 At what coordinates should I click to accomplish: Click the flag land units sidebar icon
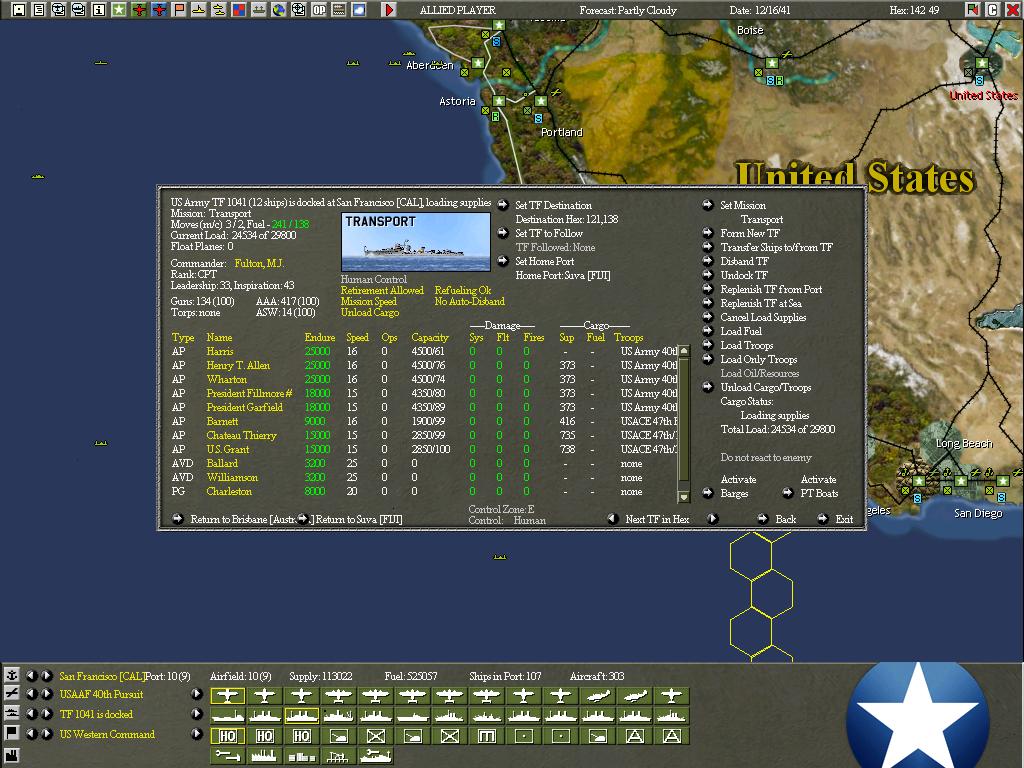coord(11,733)
